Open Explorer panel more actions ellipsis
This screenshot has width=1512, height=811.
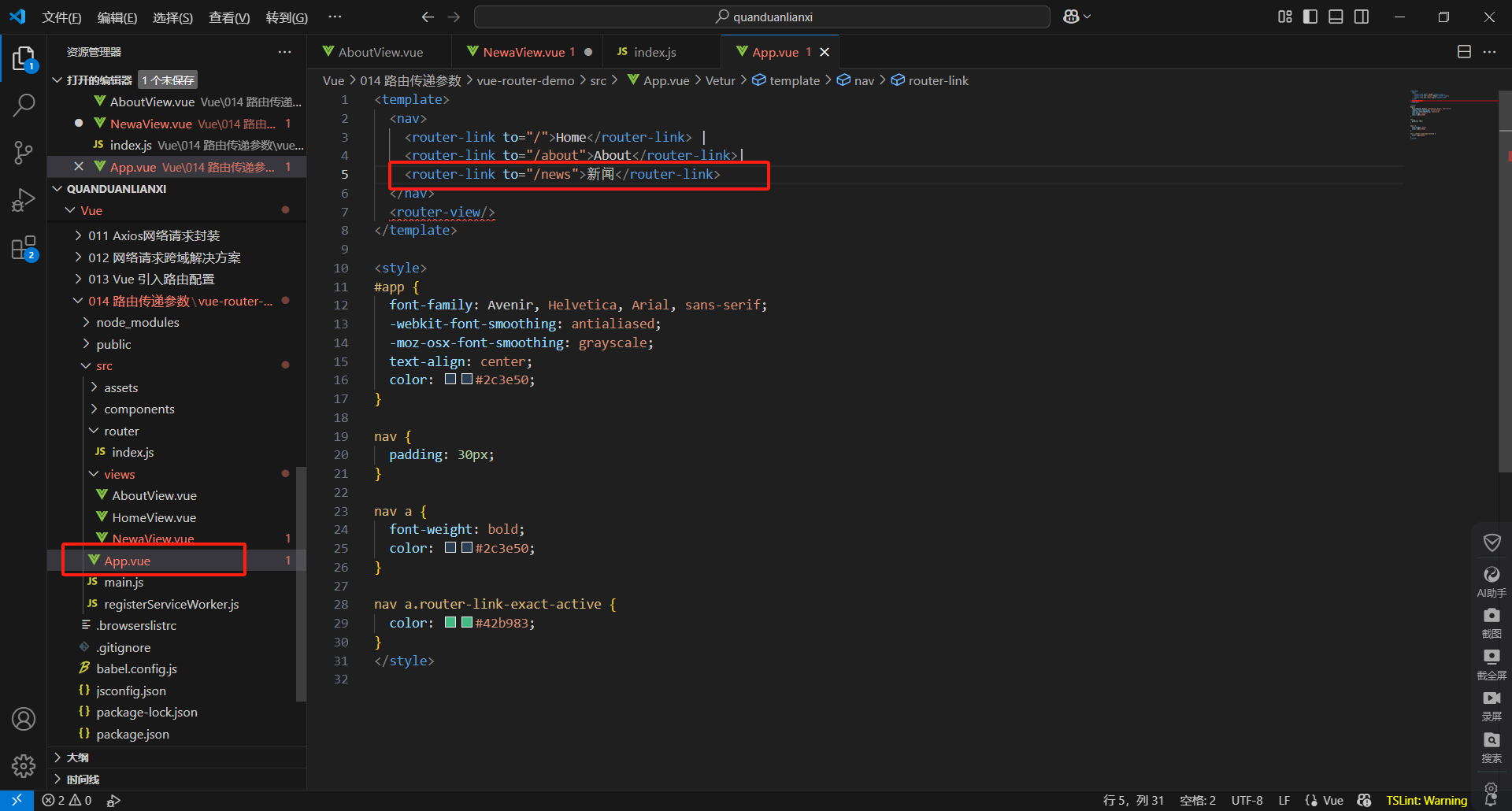tap(284, 52)
